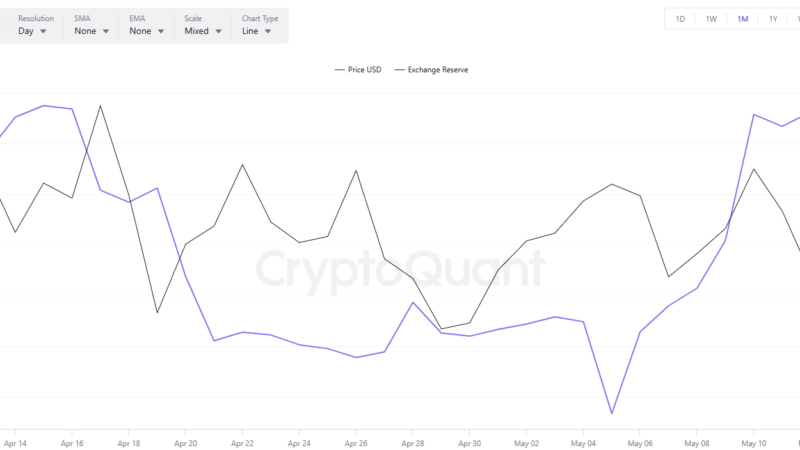Click the Price USD peak near Apr 17

click(x=101, y=106)
